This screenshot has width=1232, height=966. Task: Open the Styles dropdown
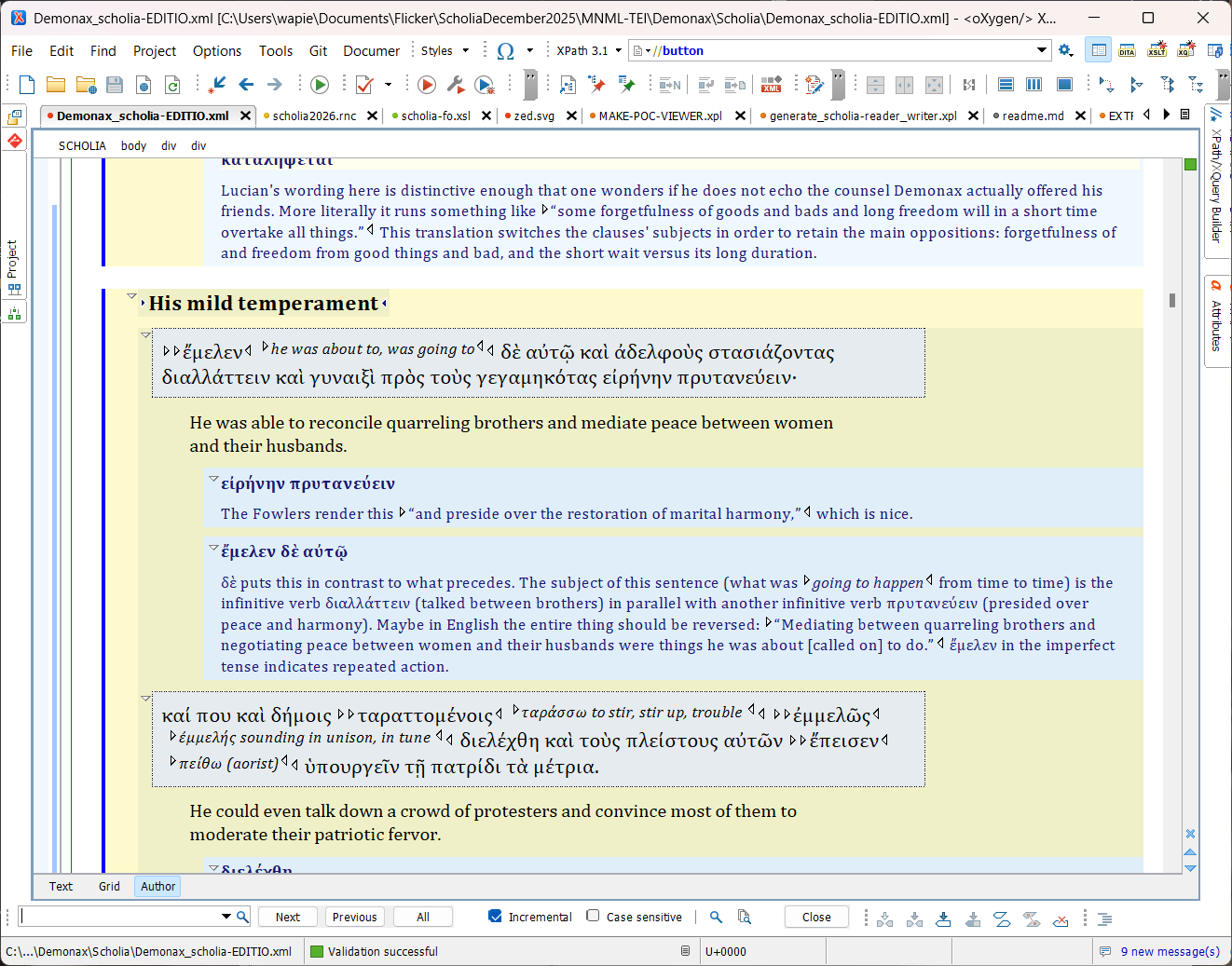[x=445, y=51]
